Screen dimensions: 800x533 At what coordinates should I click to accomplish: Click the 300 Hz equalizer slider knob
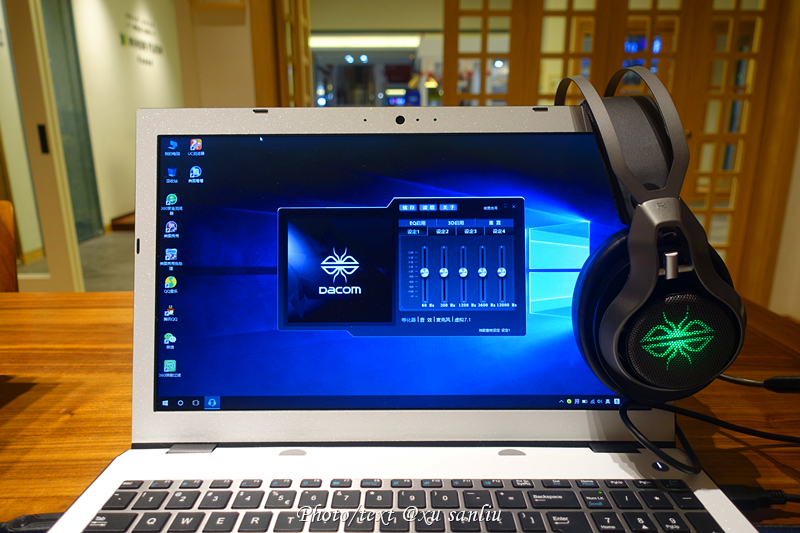pyautogui.click(x=444, y=273)
